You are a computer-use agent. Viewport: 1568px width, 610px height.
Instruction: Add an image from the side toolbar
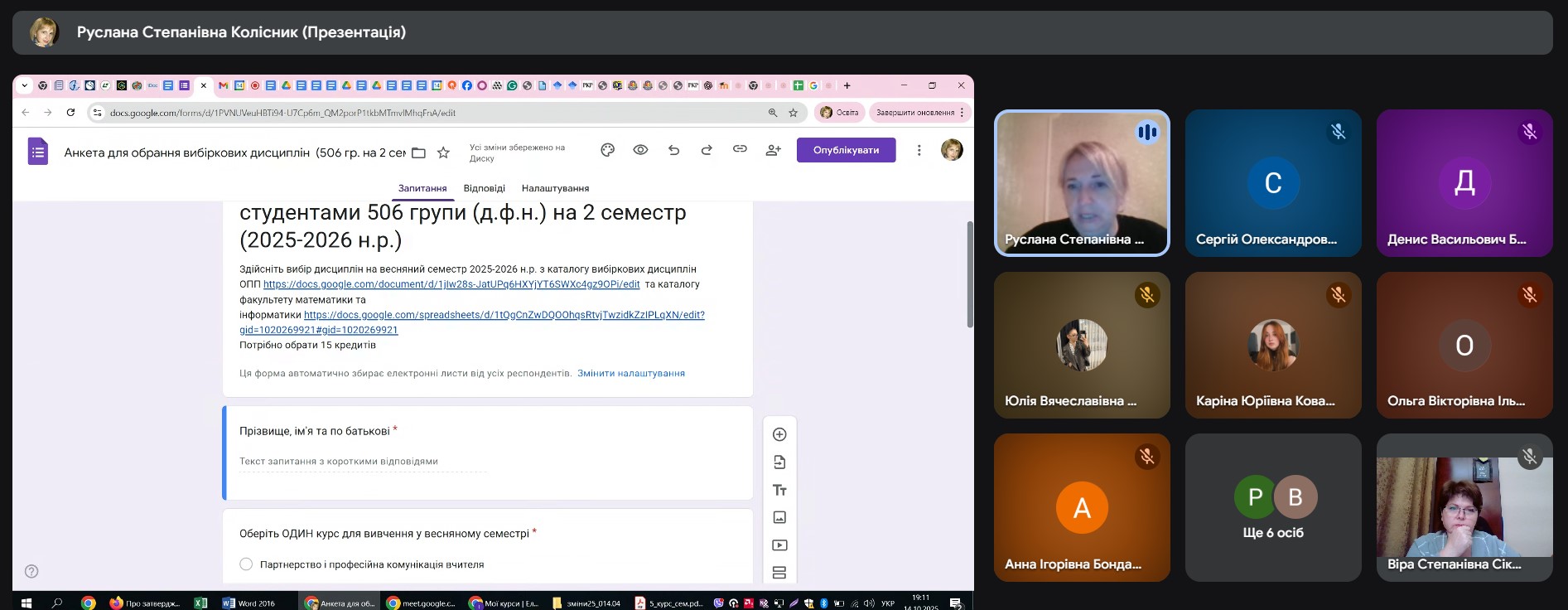[x=779, y=517]
